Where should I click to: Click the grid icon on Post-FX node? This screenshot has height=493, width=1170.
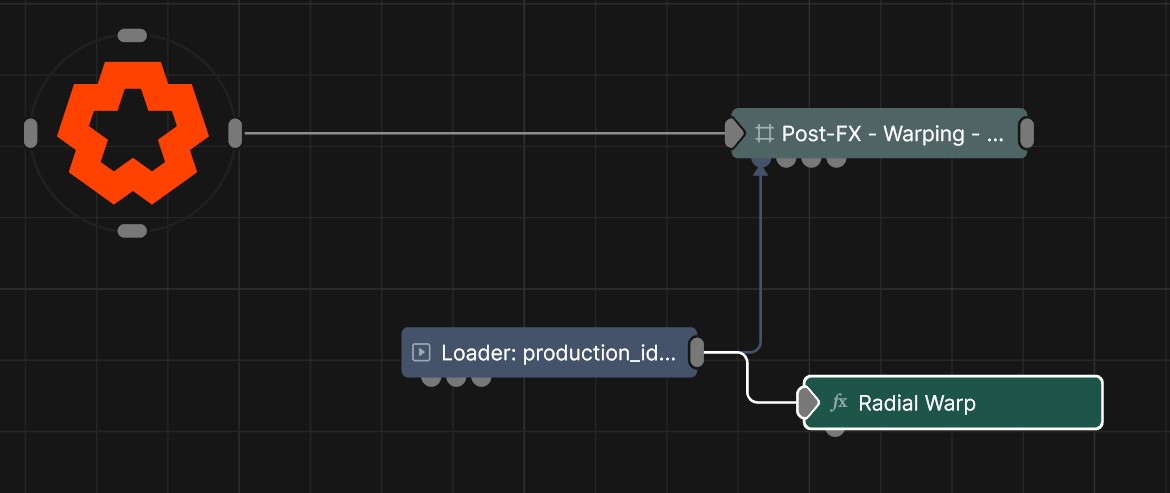(x=765, y=133)
